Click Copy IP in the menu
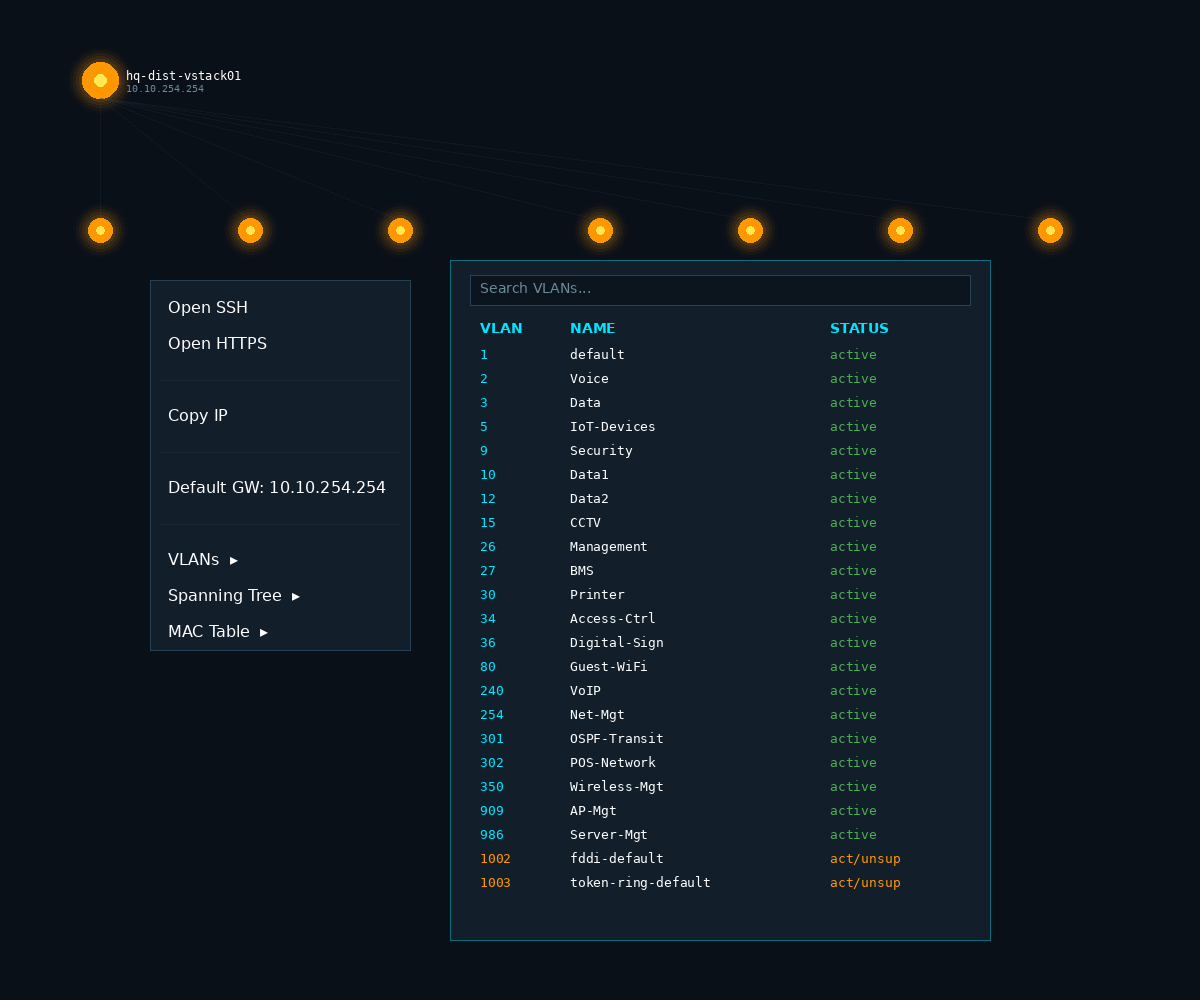 pyautogui.click(x=198, y=415)
